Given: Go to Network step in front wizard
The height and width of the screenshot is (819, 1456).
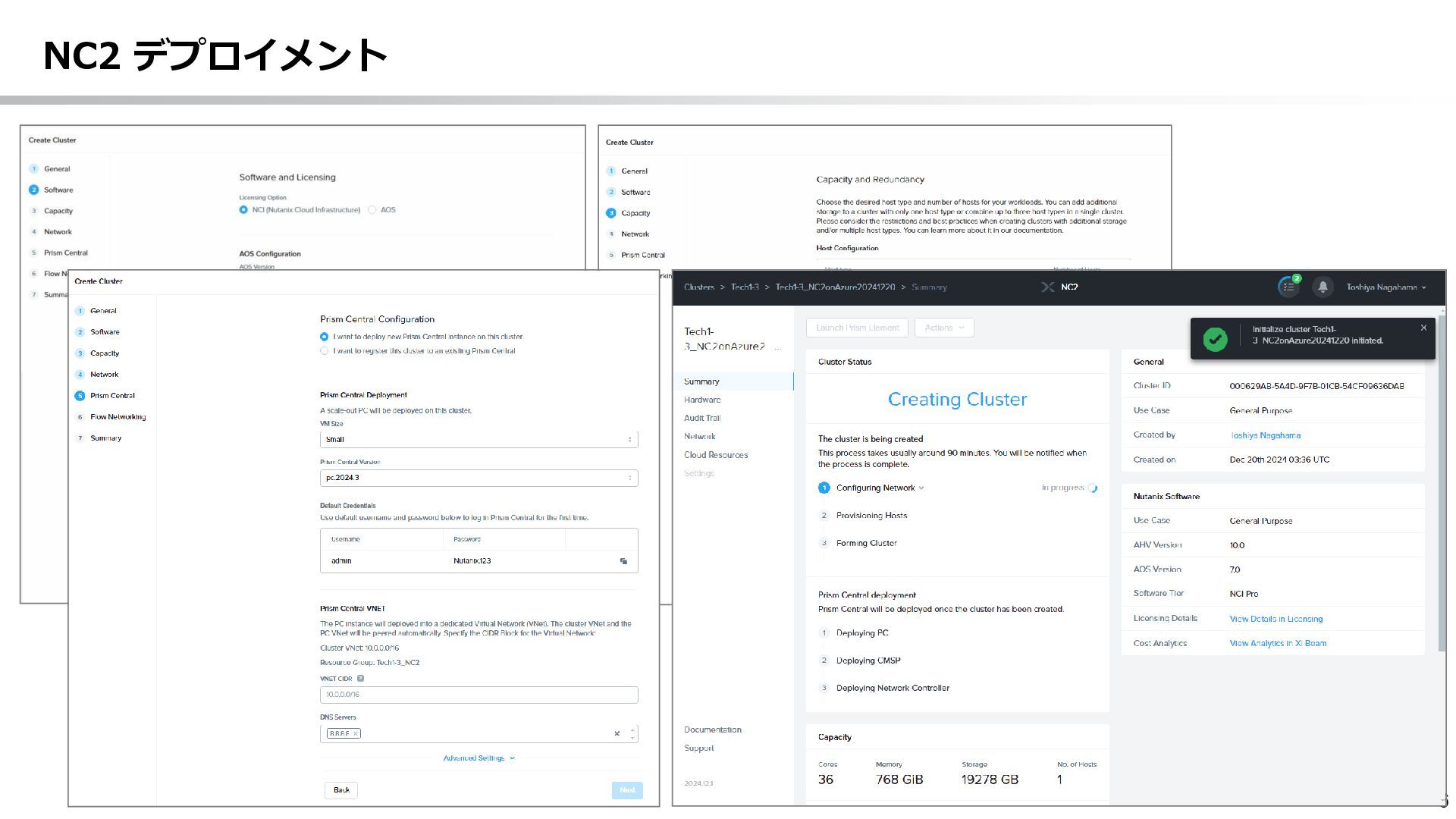Looking at the screenshot, I should click(97, 375).
